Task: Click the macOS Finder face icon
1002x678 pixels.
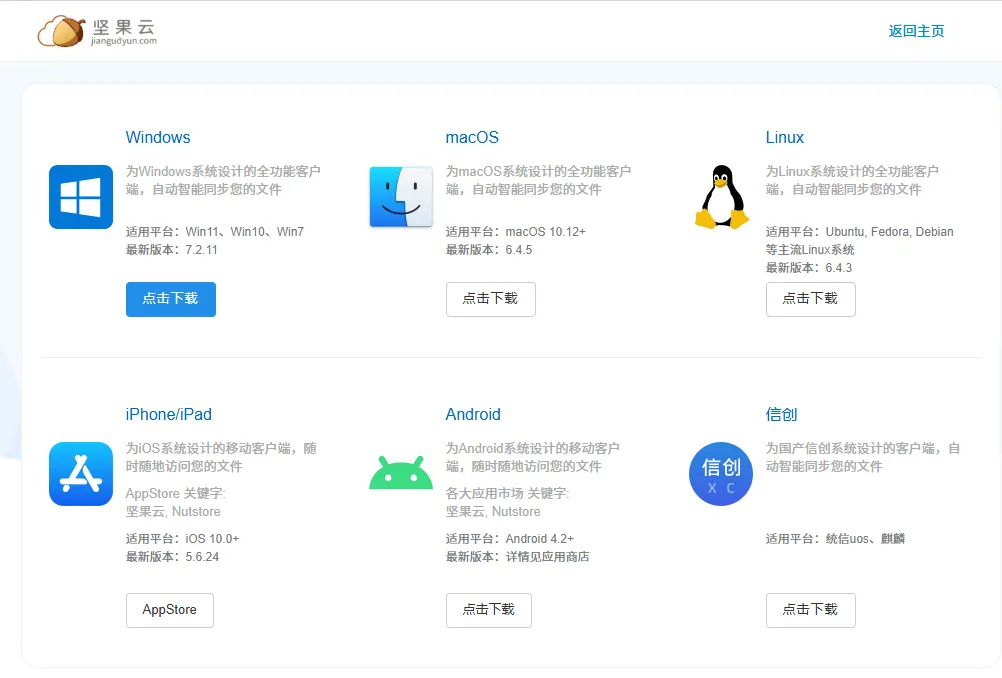Action: coord(401,197)
